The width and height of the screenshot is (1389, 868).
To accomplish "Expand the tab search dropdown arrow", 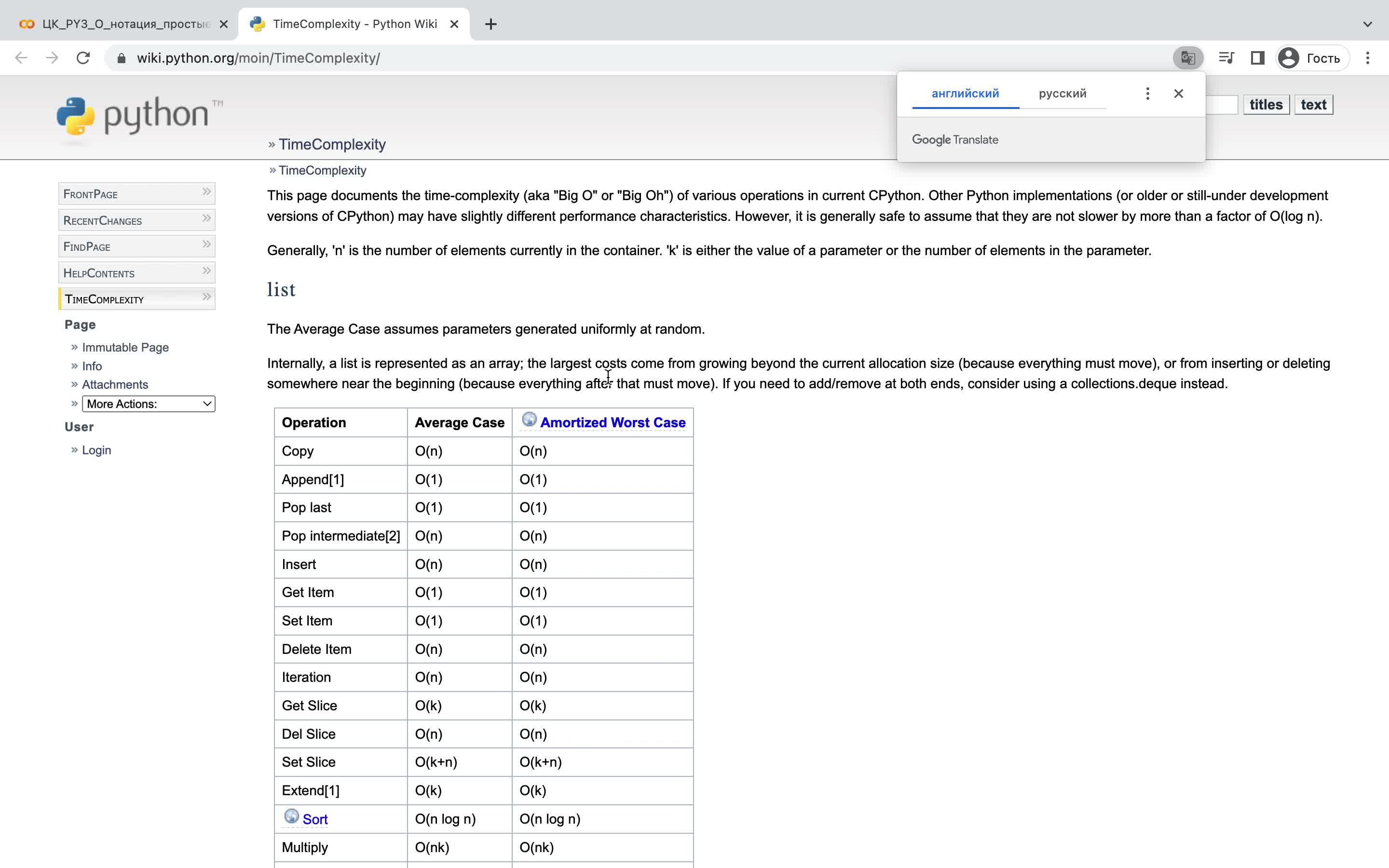I will [1368, 24].
